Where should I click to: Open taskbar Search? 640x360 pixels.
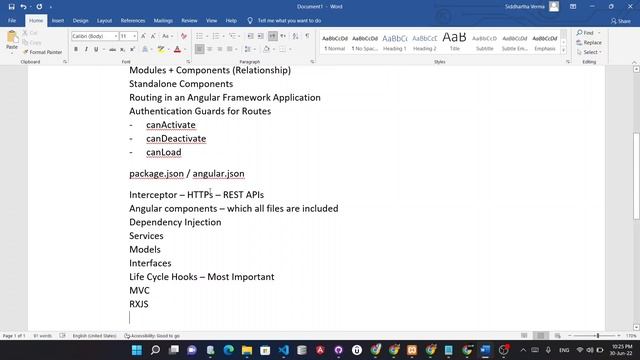pos(155,350)
